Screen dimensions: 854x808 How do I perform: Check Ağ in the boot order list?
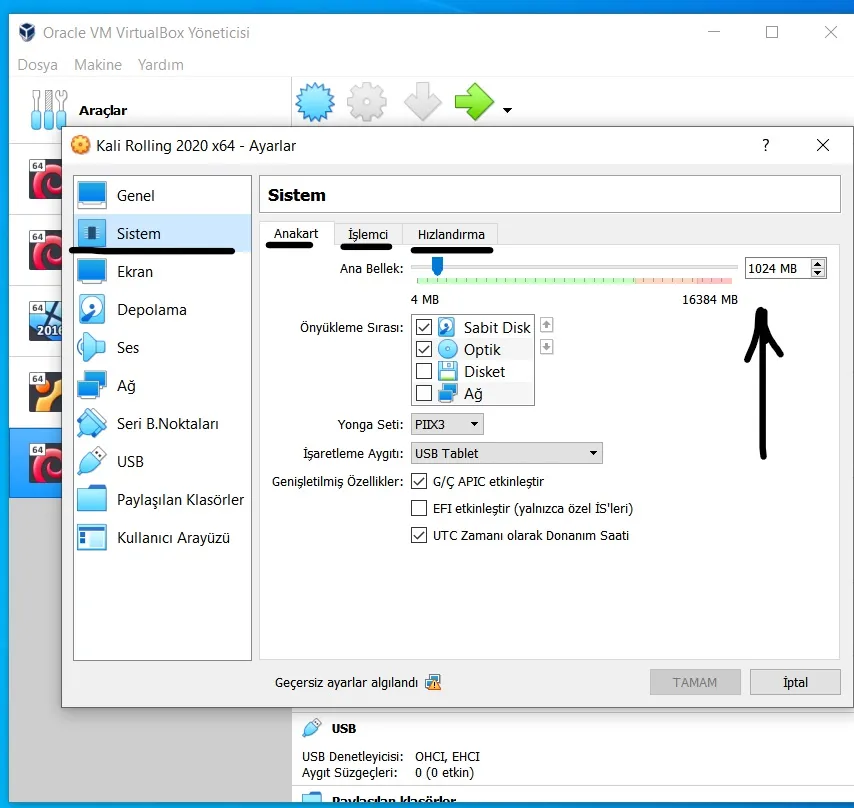click(x=424, y=393)
